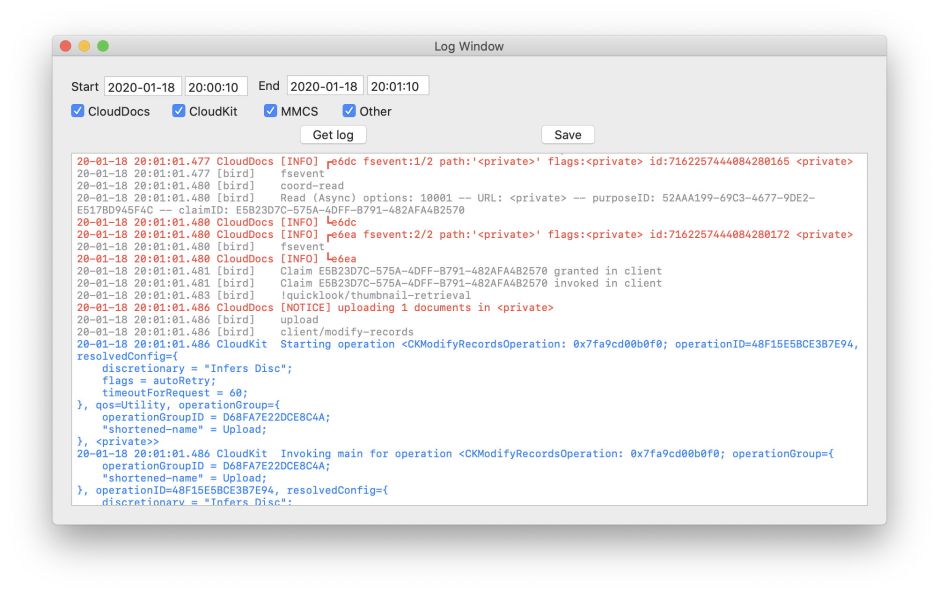Select the coord-read log entry
This screenshot has height=594, width=939.
tap(311, 186)
